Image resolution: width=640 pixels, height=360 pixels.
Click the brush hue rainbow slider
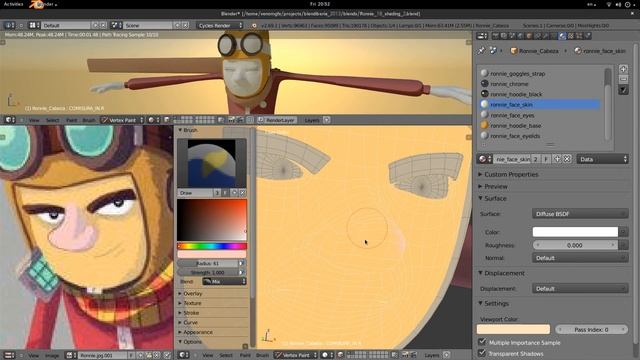pyautogui.click(x=212, y=246)
